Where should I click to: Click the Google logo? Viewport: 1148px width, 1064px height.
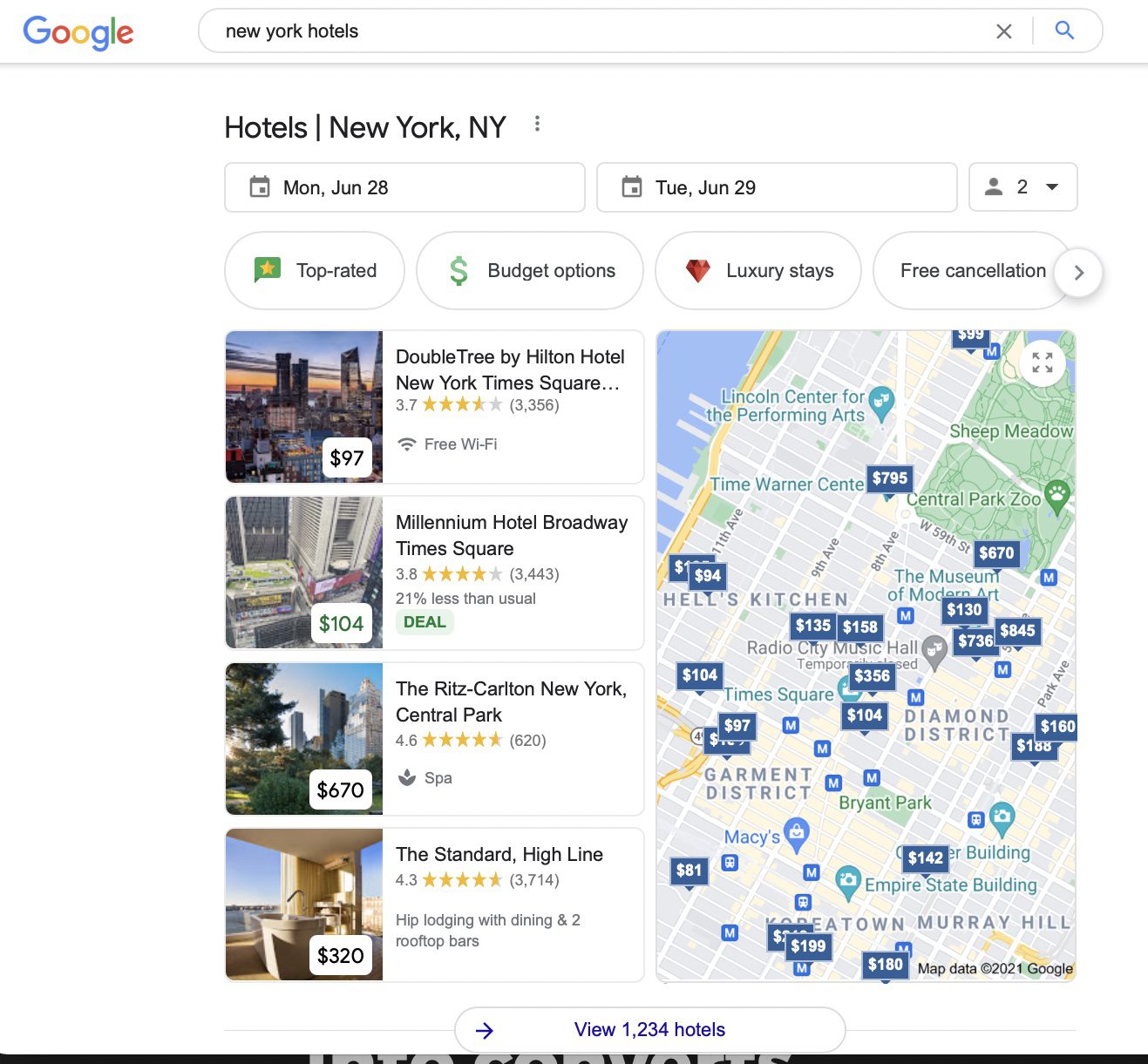[78, 32]
